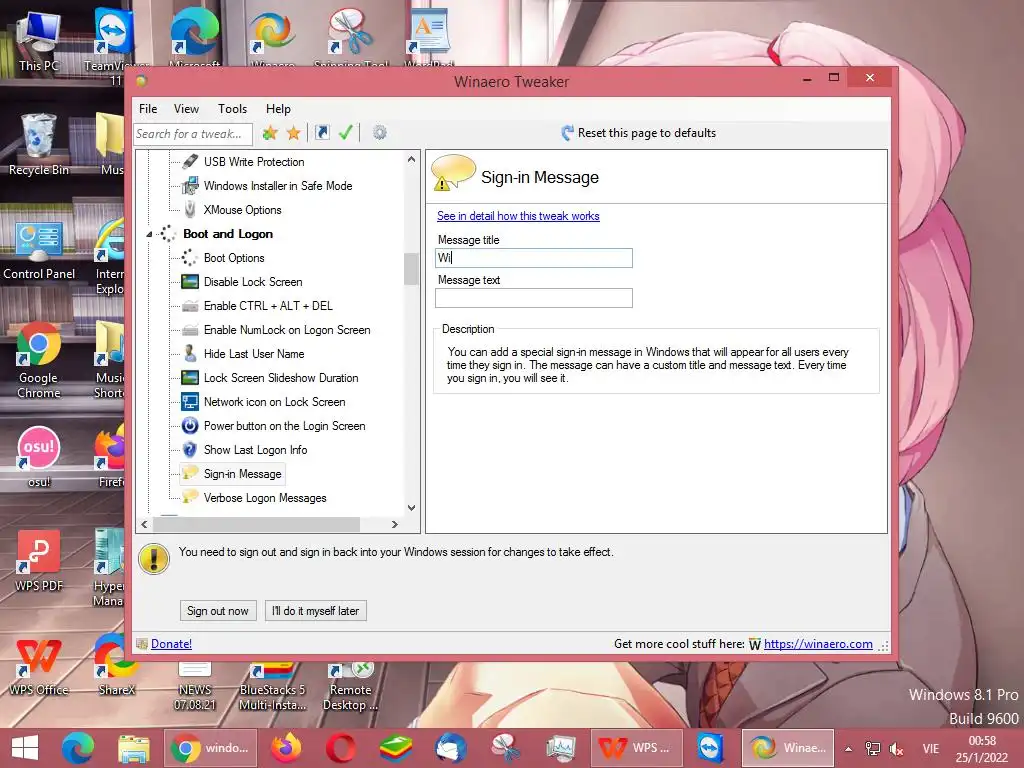Open the Help menu
1024x768 pixels.
point(278,109)
